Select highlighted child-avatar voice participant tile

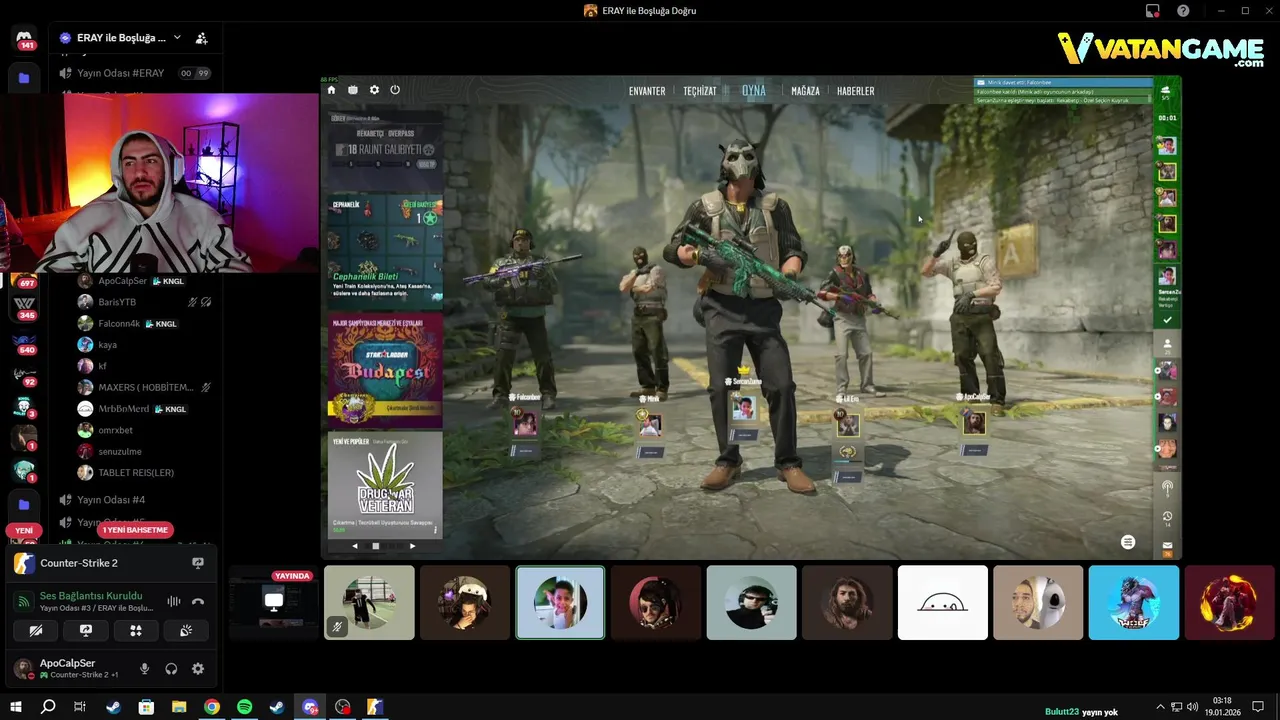coord(560,602)
